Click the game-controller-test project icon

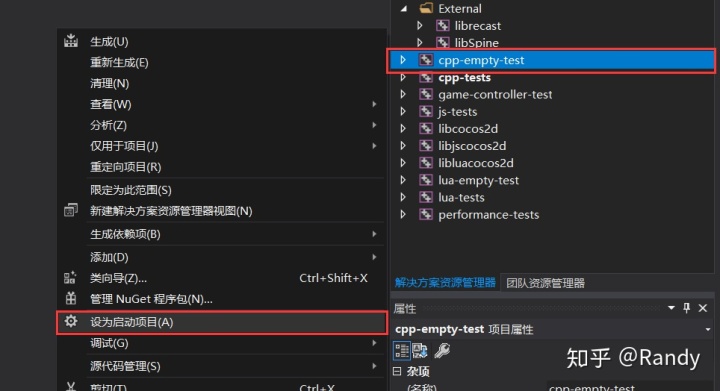pos(426,94)
